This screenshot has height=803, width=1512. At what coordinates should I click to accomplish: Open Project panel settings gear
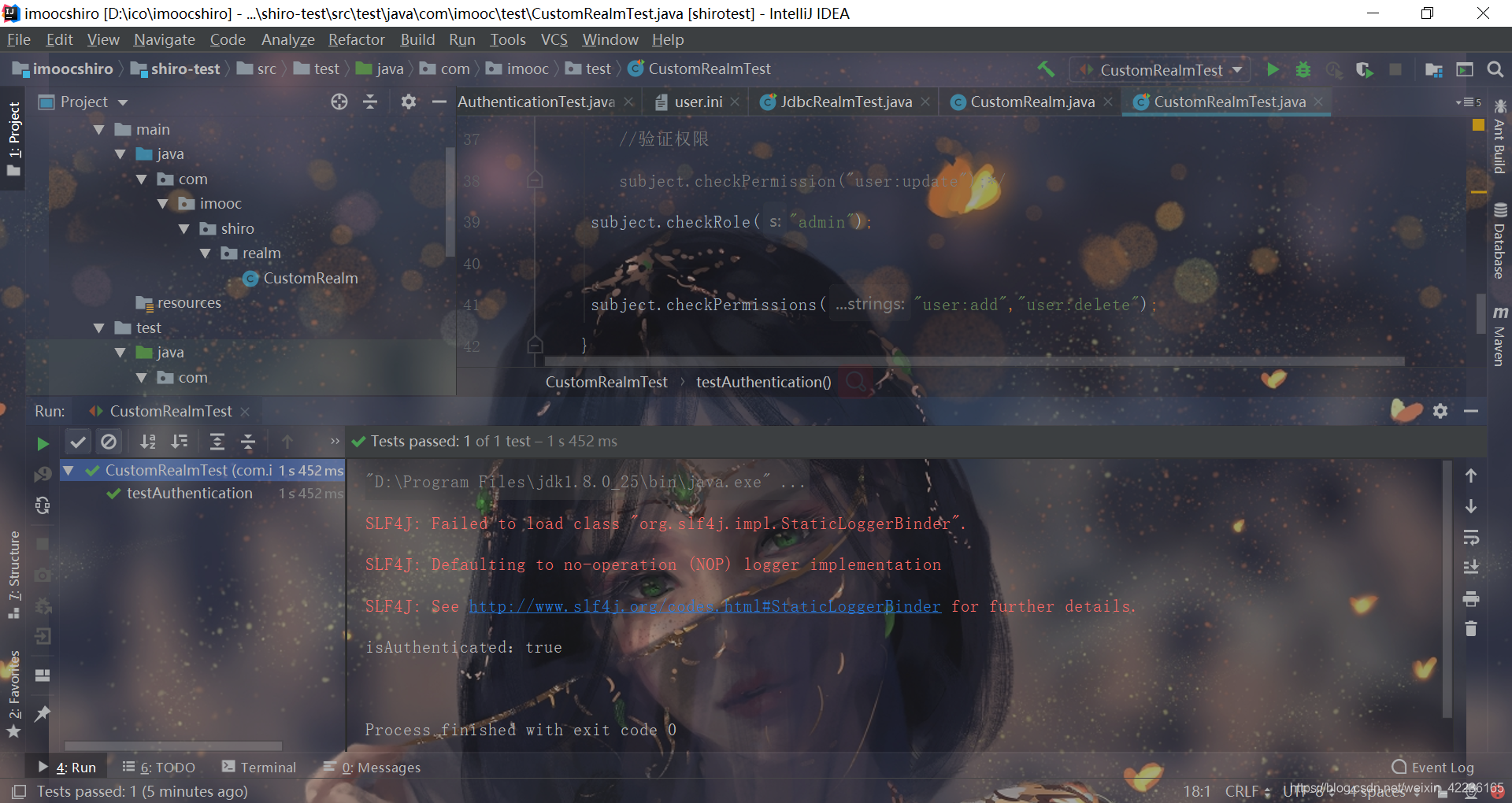click(409, 102)
